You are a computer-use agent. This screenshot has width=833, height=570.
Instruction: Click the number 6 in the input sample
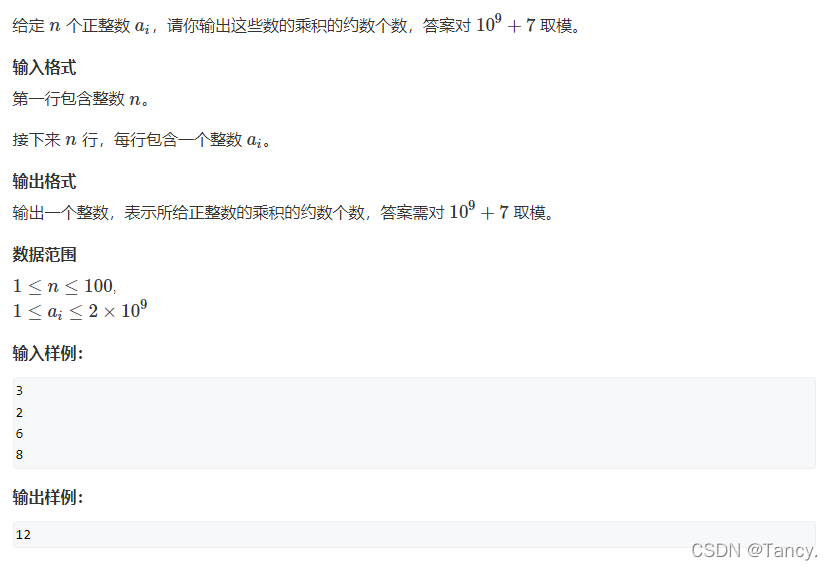pyautogui.click(x=19, y=433)
